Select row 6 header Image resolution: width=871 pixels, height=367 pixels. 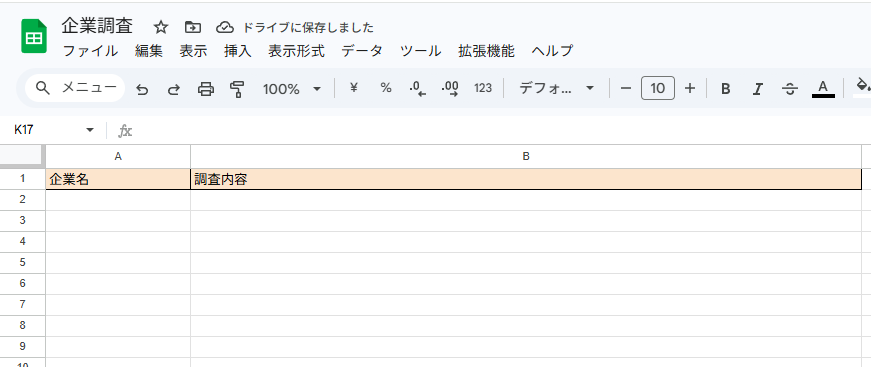(x=23, y=284)
